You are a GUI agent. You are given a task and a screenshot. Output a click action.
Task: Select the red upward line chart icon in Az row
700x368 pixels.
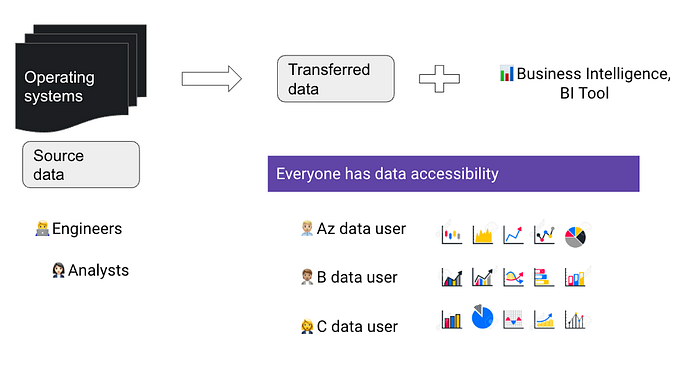tap(513, 235)
